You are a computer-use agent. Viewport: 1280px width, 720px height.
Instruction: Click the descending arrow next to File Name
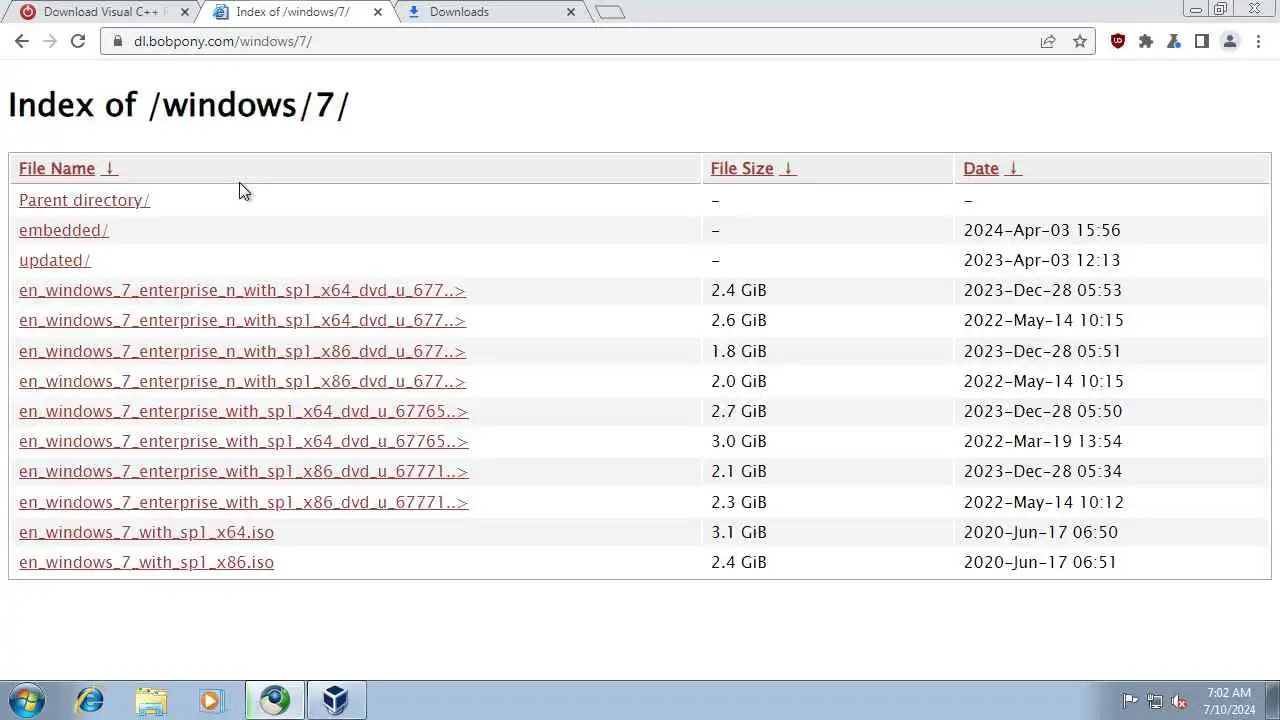point(110,168)
